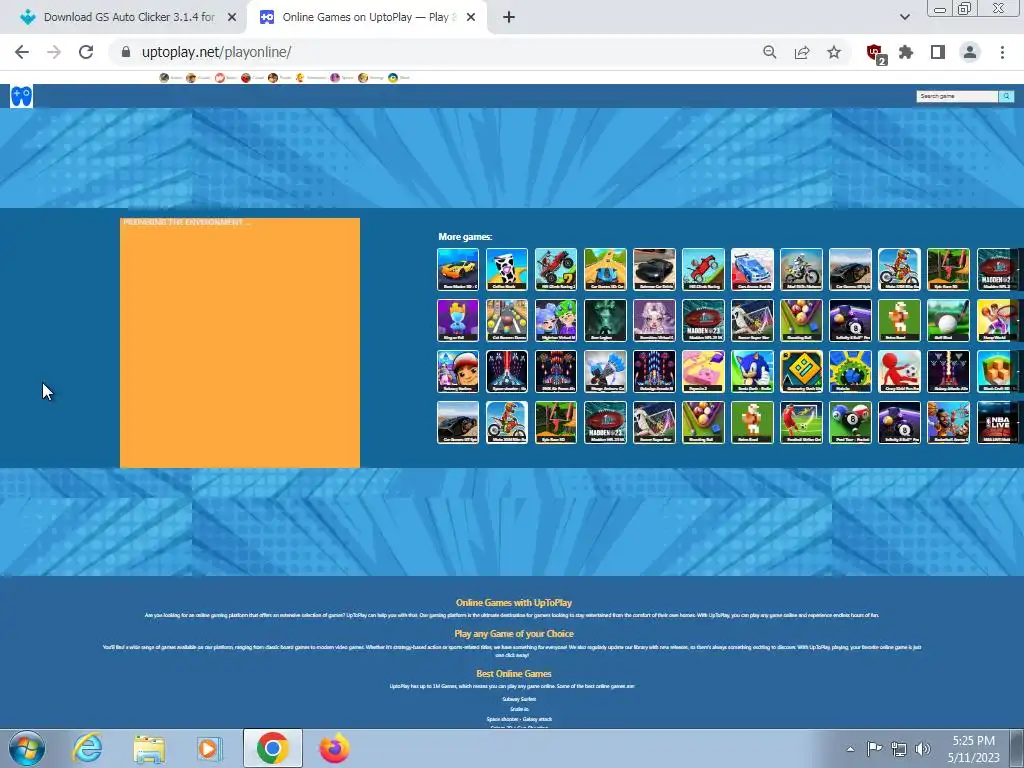Image resolution: width=1024 pixels, height=768 pixels.
Task: Launch the Subway Surfers game thumbnail
Action: coord(458,371)
